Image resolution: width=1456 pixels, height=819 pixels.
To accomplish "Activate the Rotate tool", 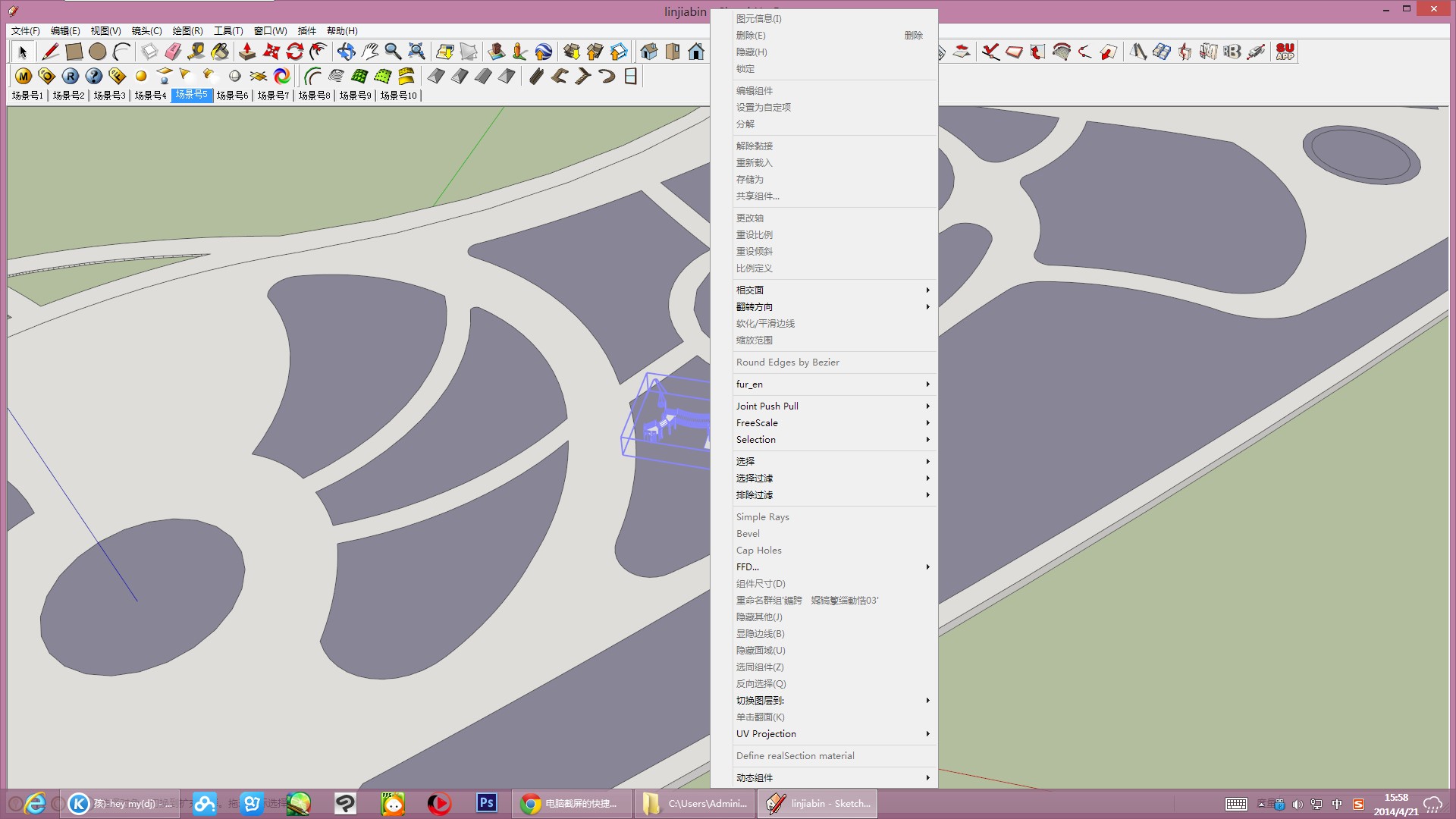I will (x=294, y=52).
